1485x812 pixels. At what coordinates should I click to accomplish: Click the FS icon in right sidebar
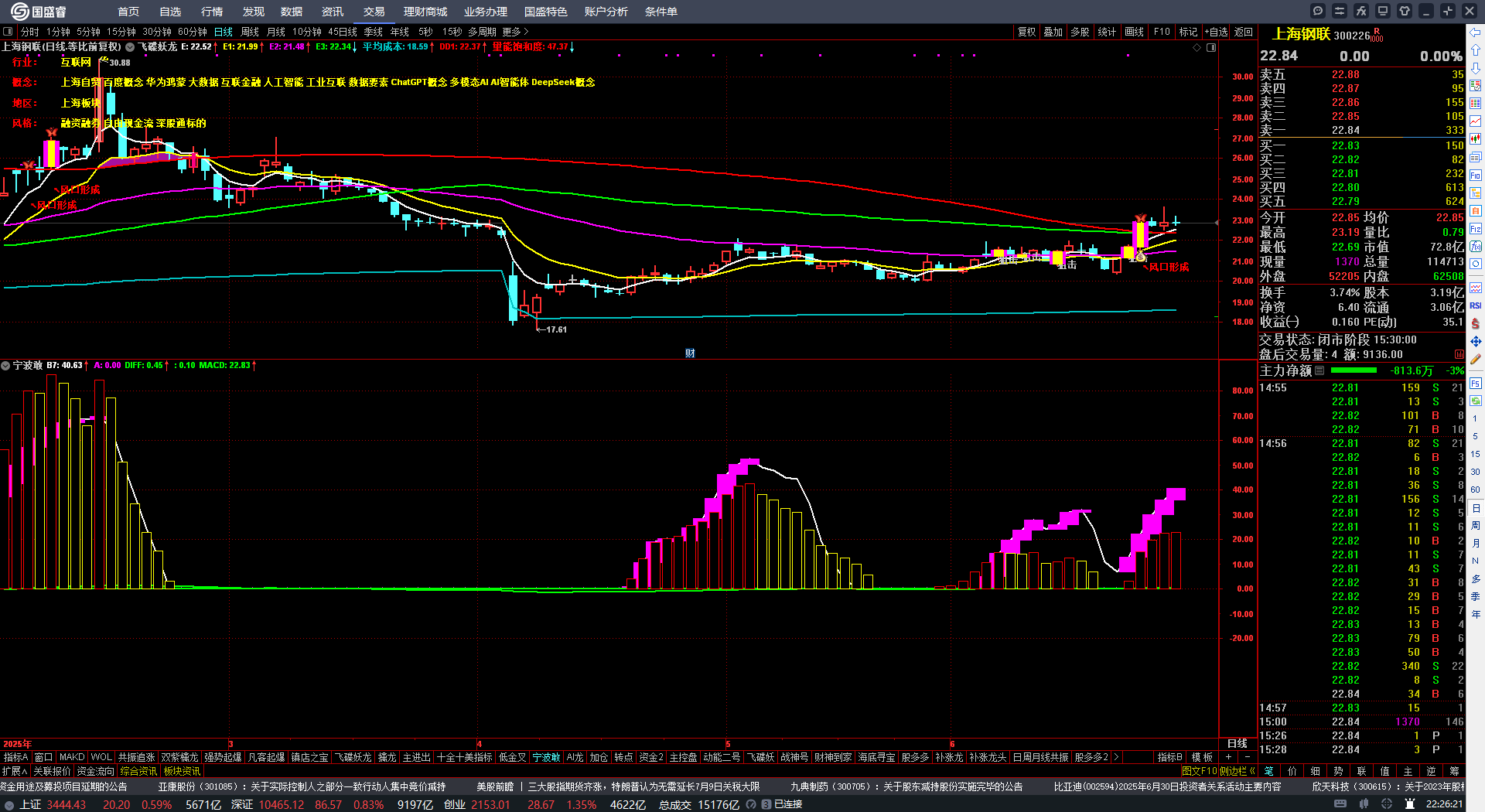point(1476,383)
